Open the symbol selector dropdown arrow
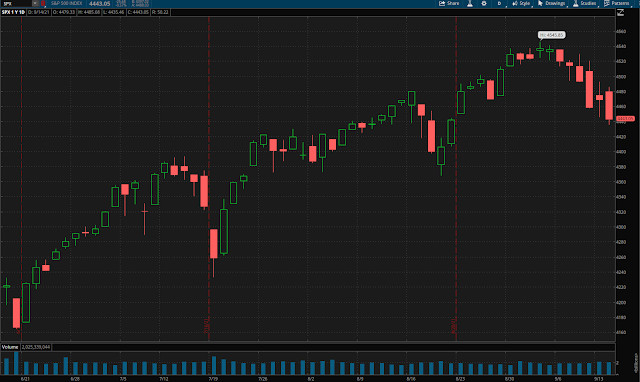The width and height of the screenshot is (640, 382). pos(35,3)
